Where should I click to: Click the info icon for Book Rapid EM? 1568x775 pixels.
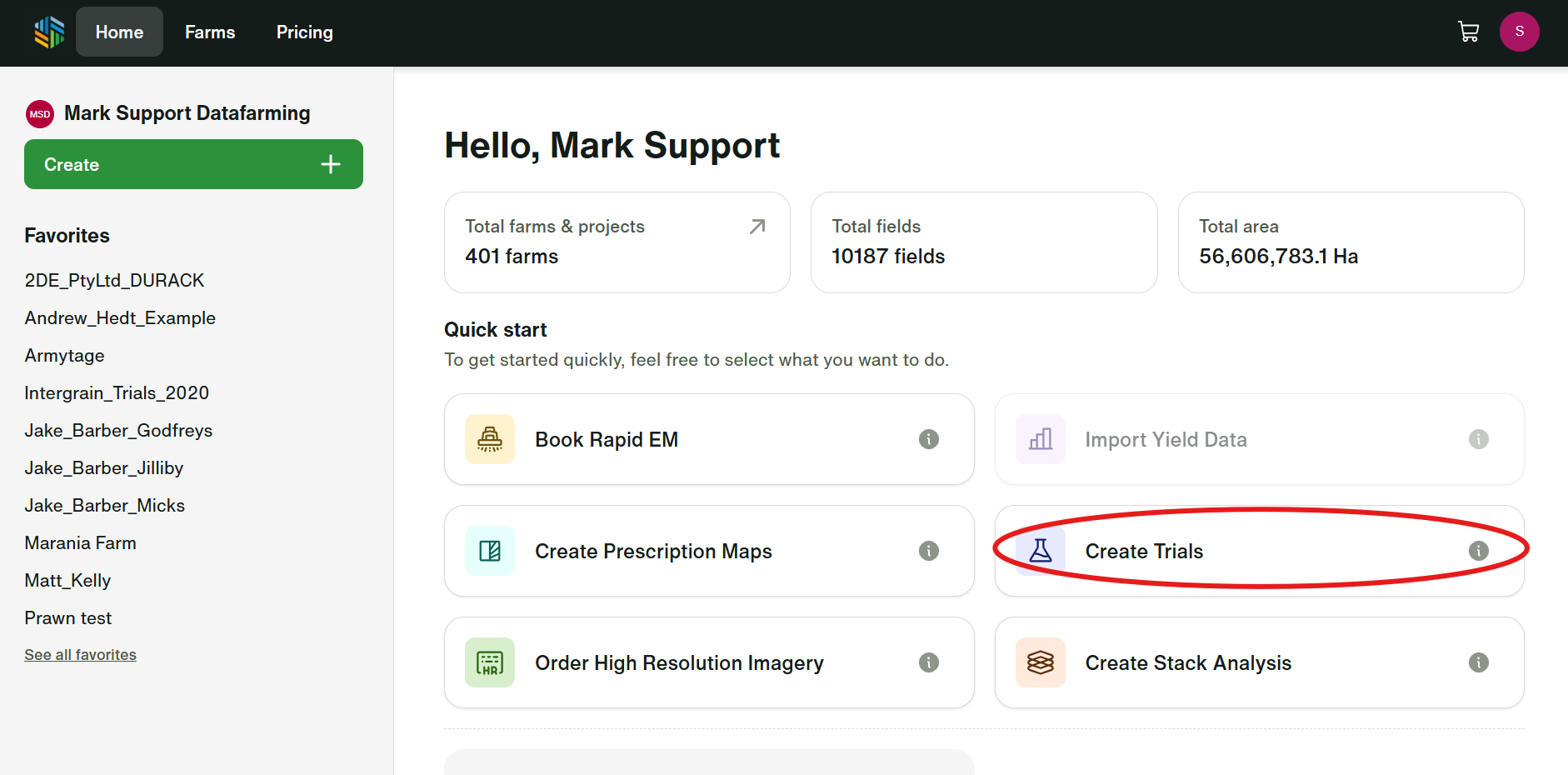click(x=928, y=439)
